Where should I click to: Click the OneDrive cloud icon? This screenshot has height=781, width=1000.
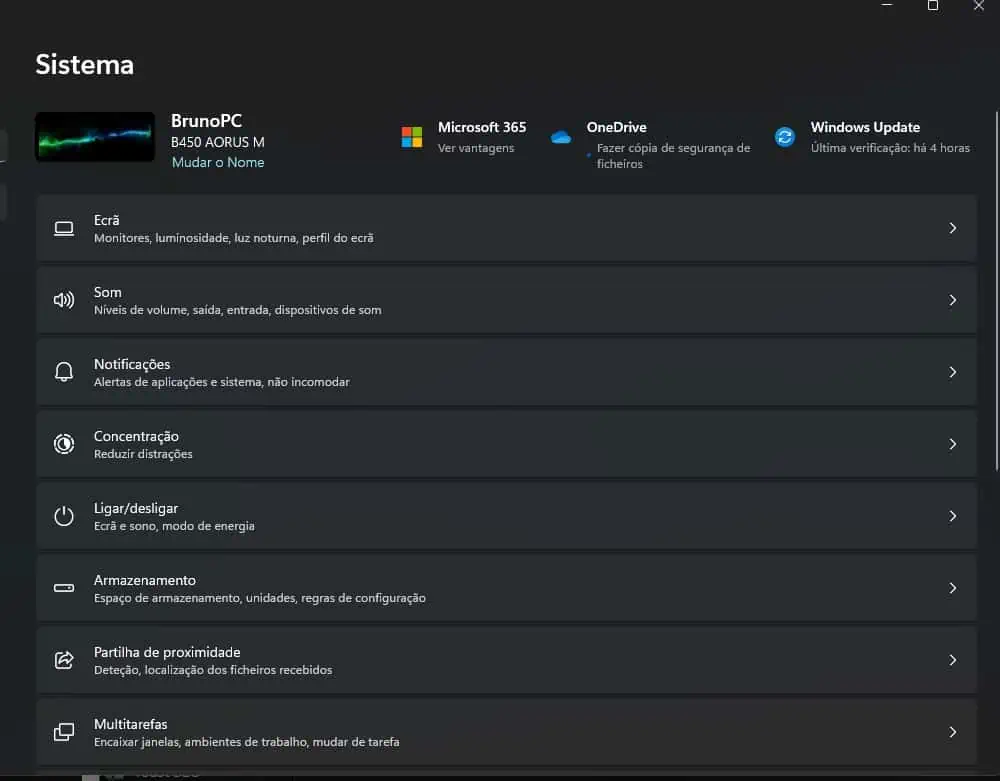point(561,137)
